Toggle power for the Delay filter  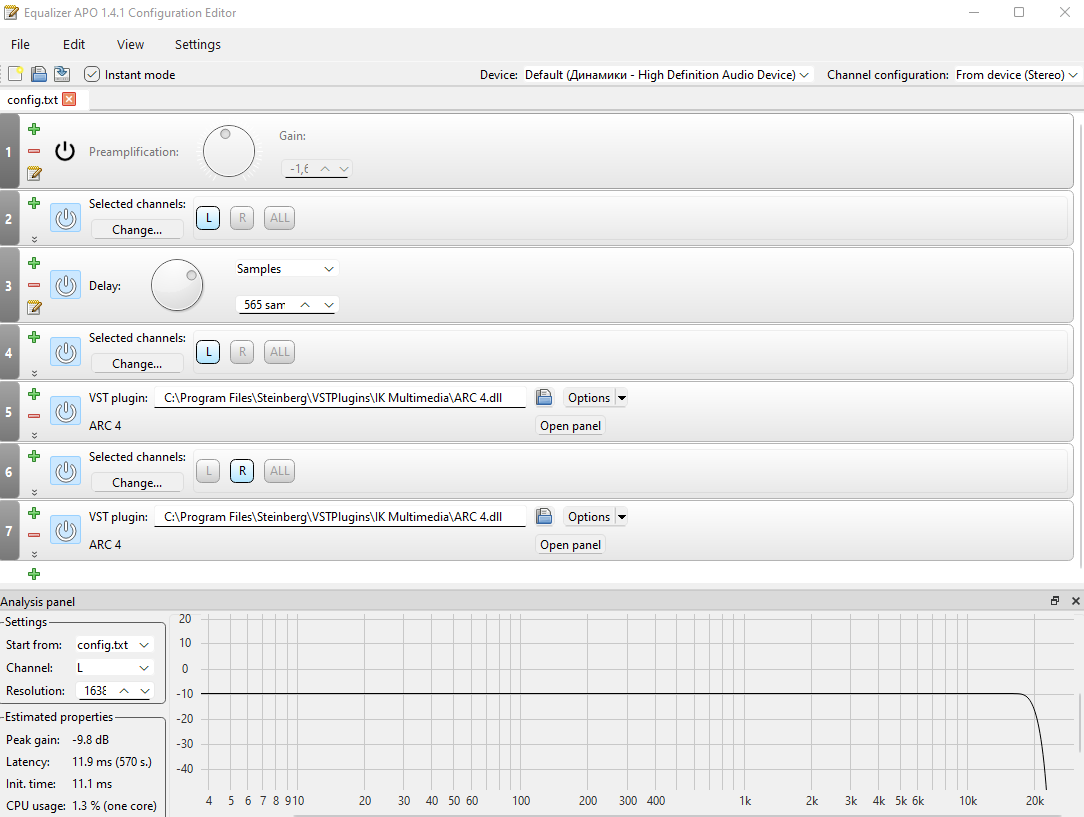[66, 285]
